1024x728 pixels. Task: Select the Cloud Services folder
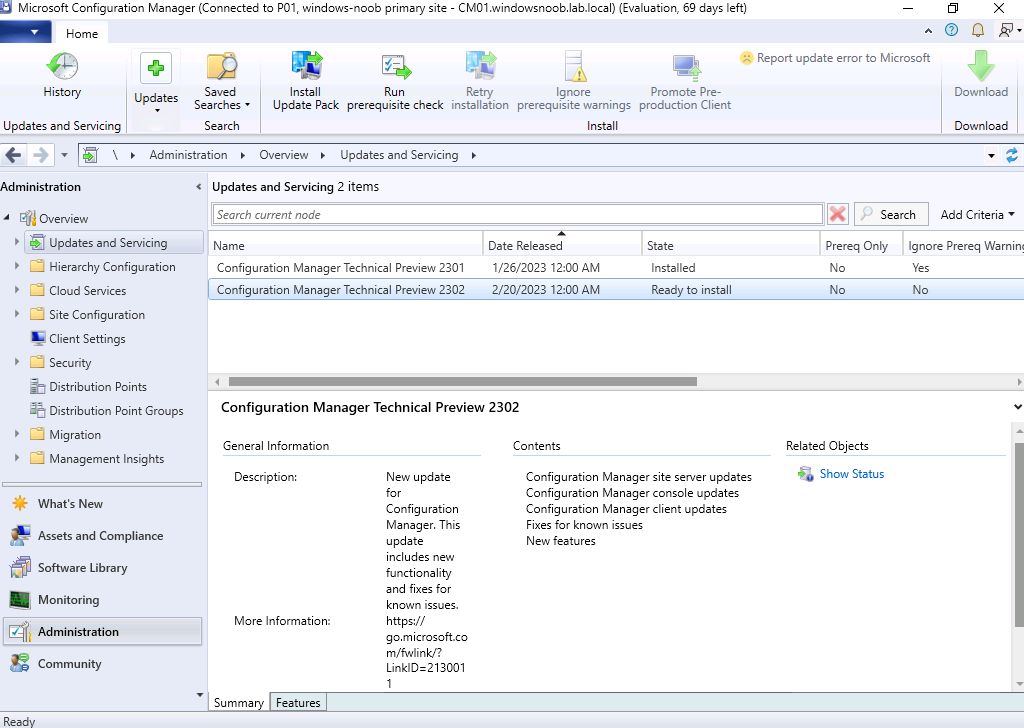coord(88,291)
